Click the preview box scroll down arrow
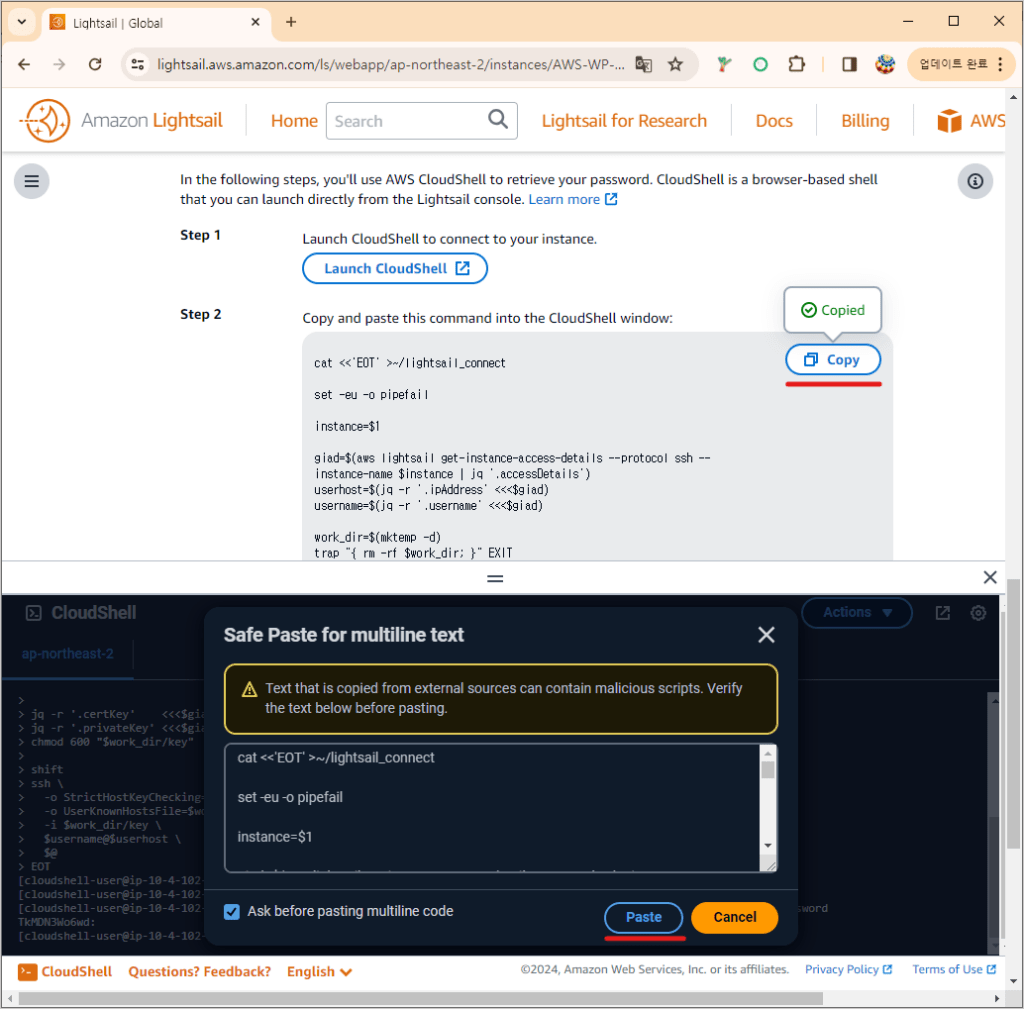The height and width of the screenshot is (1009, 1024). click(768, 845)
